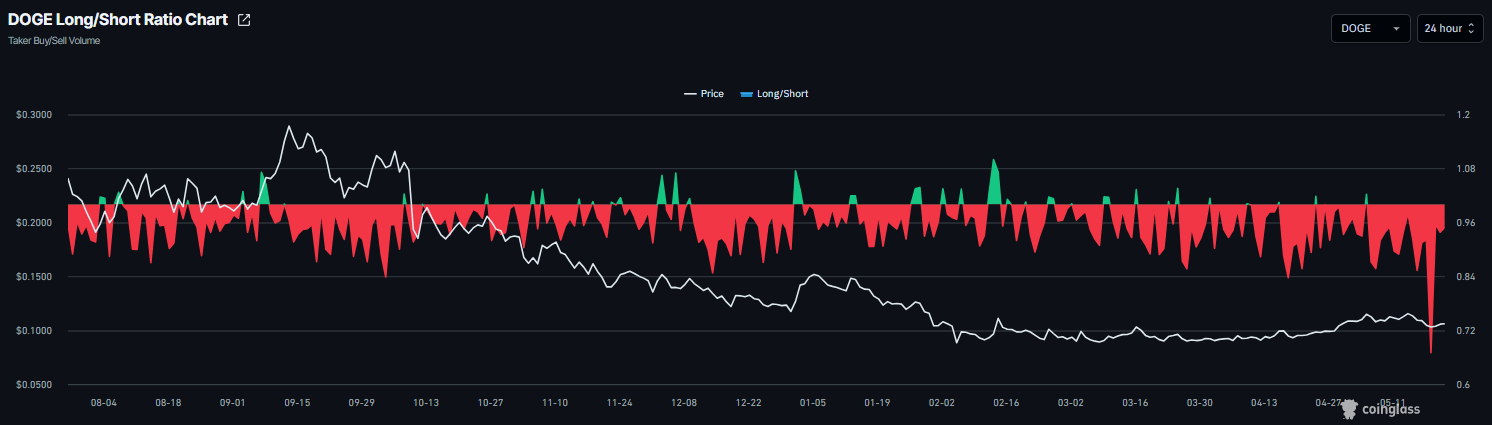Open the DOGE coin dropdown
Viewport: 1492px width, 425px height.
pos(1370,28)
